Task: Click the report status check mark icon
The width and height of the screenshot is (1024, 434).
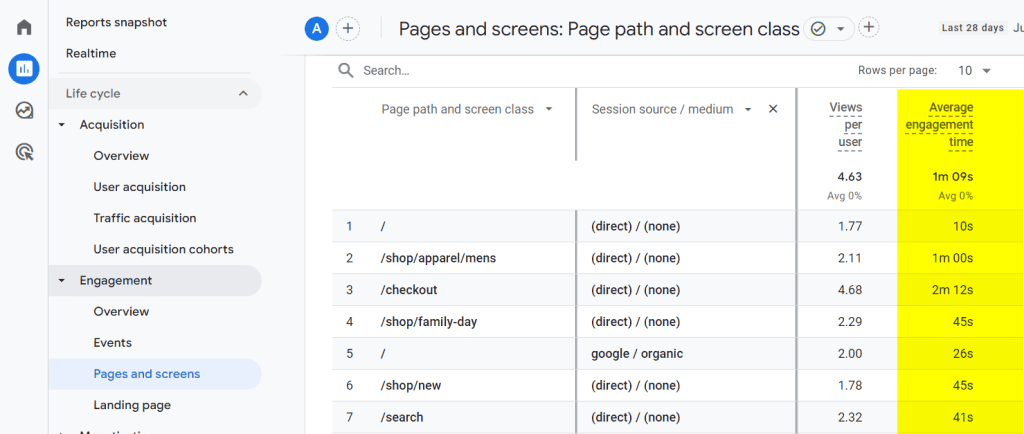Action: (818, 29)
